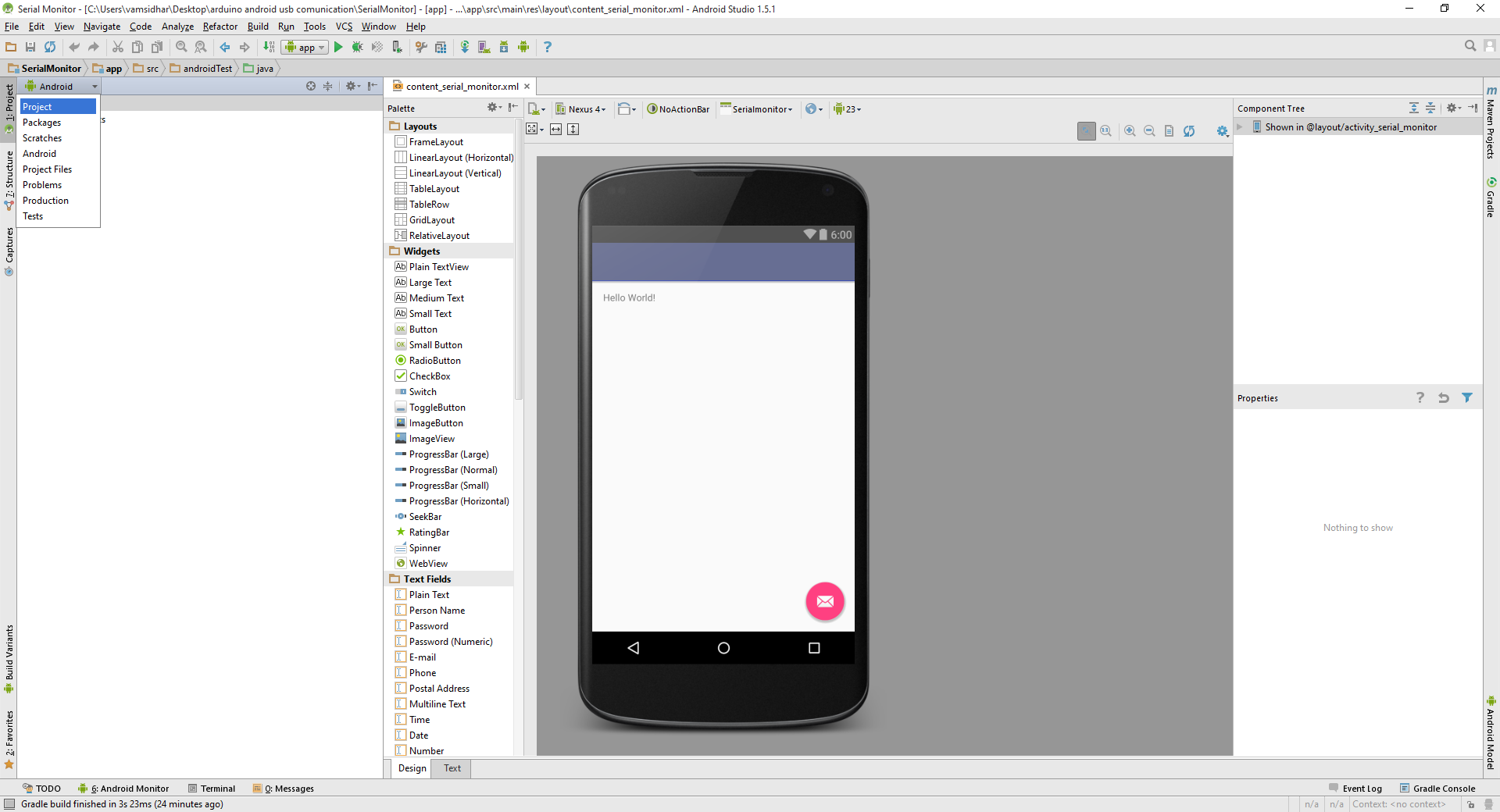Screen dimensions: 1500x812
Task: Click the Undo arrow icon
Action: point(74,47)
